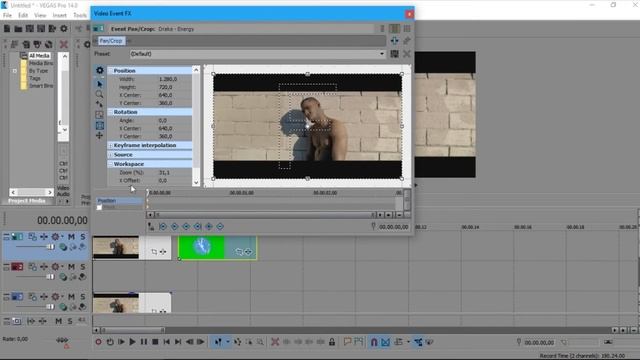
Task: Open the File menu
Action: [x=7, y=15]
